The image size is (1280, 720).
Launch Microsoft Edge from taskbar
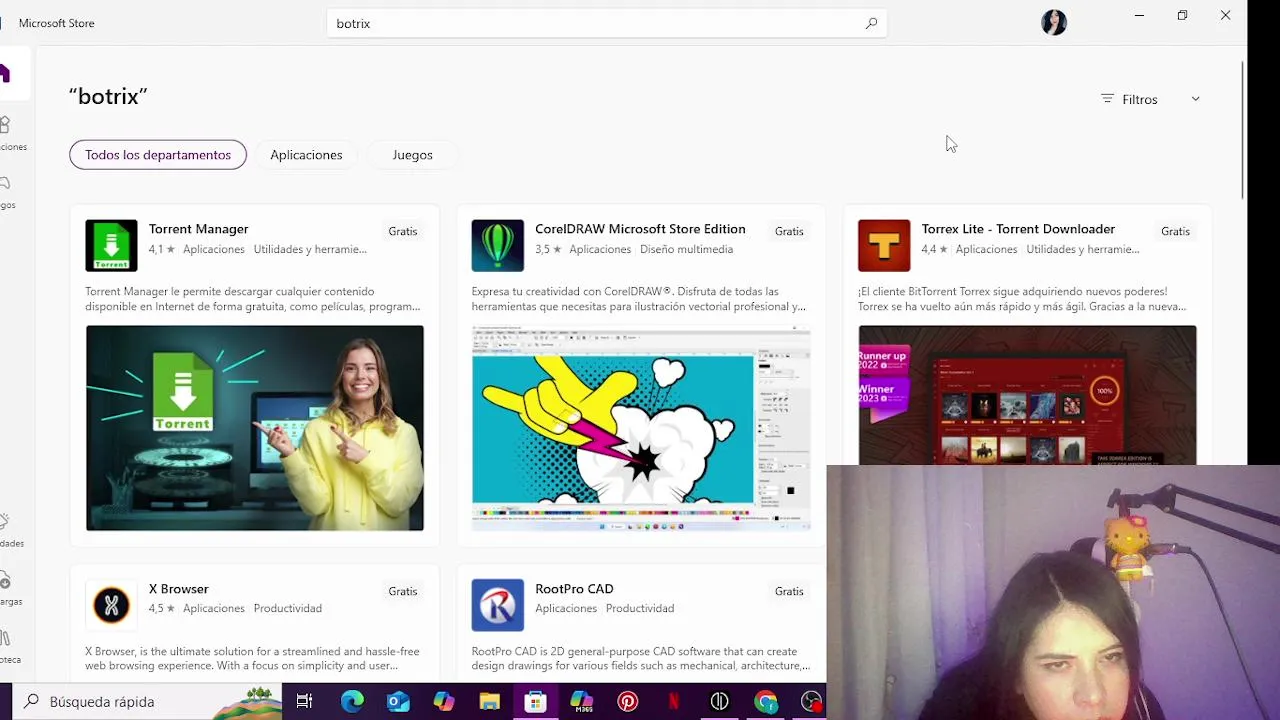(x=352, y=701)
